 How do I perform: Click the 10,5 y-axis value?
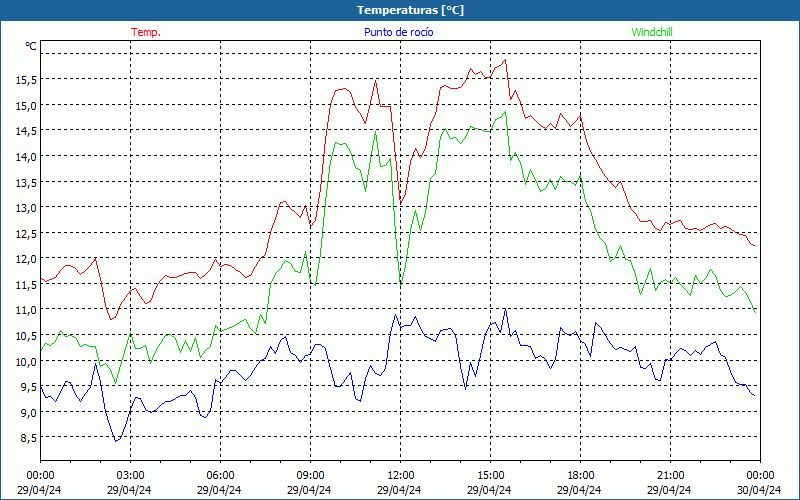[26, 336]
